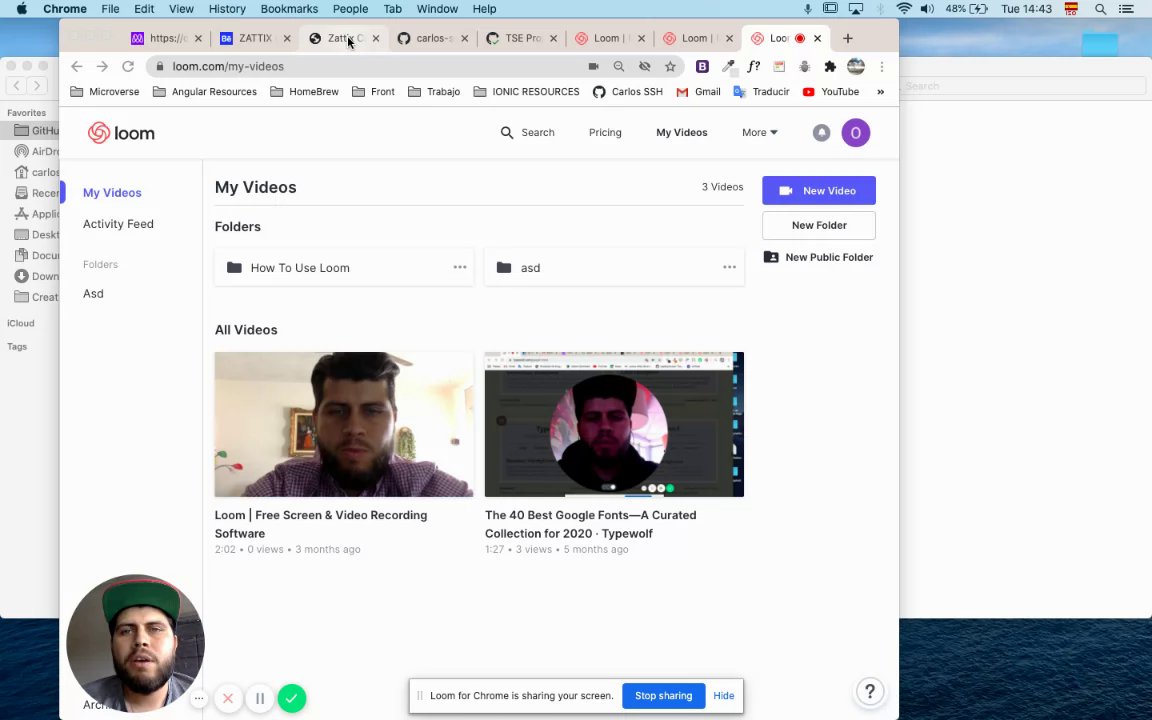Finish recording with the green checkmark
This screenshot has height=720, width=1152.
point(292,698)
